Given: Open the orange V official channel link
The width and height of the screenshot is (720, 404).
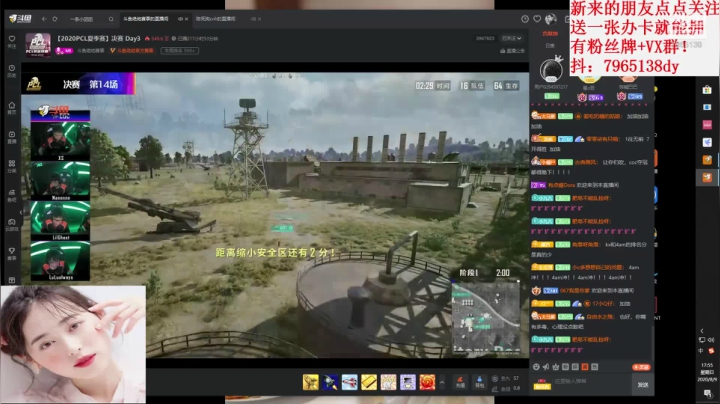Looking at the screenshot, I should [132, 50].
